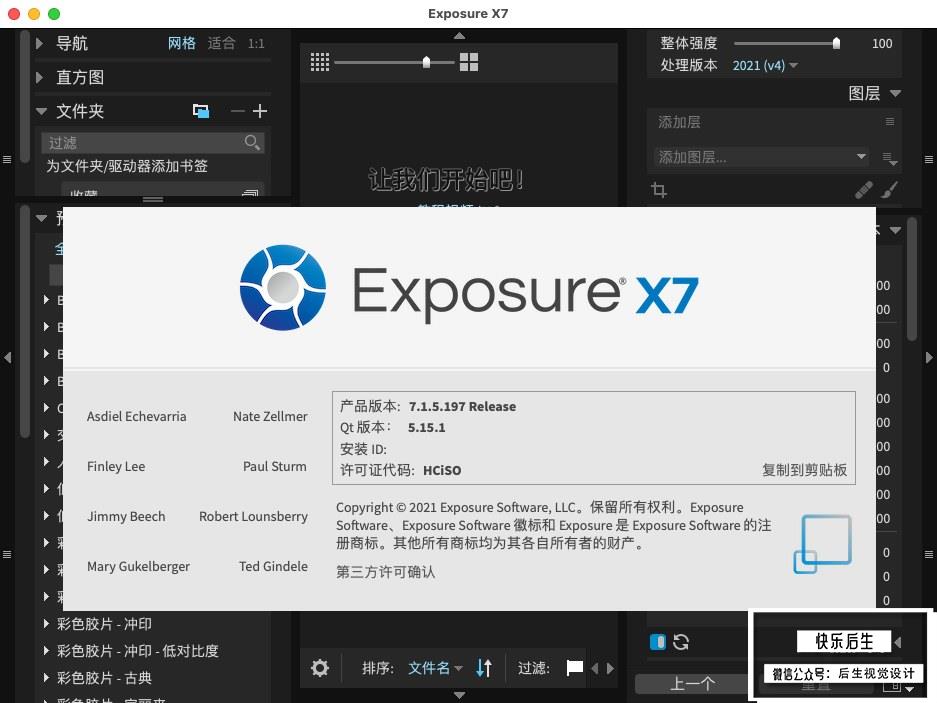Expand the 导航 panel
937x703 pixels.
[x=39, y=43]
